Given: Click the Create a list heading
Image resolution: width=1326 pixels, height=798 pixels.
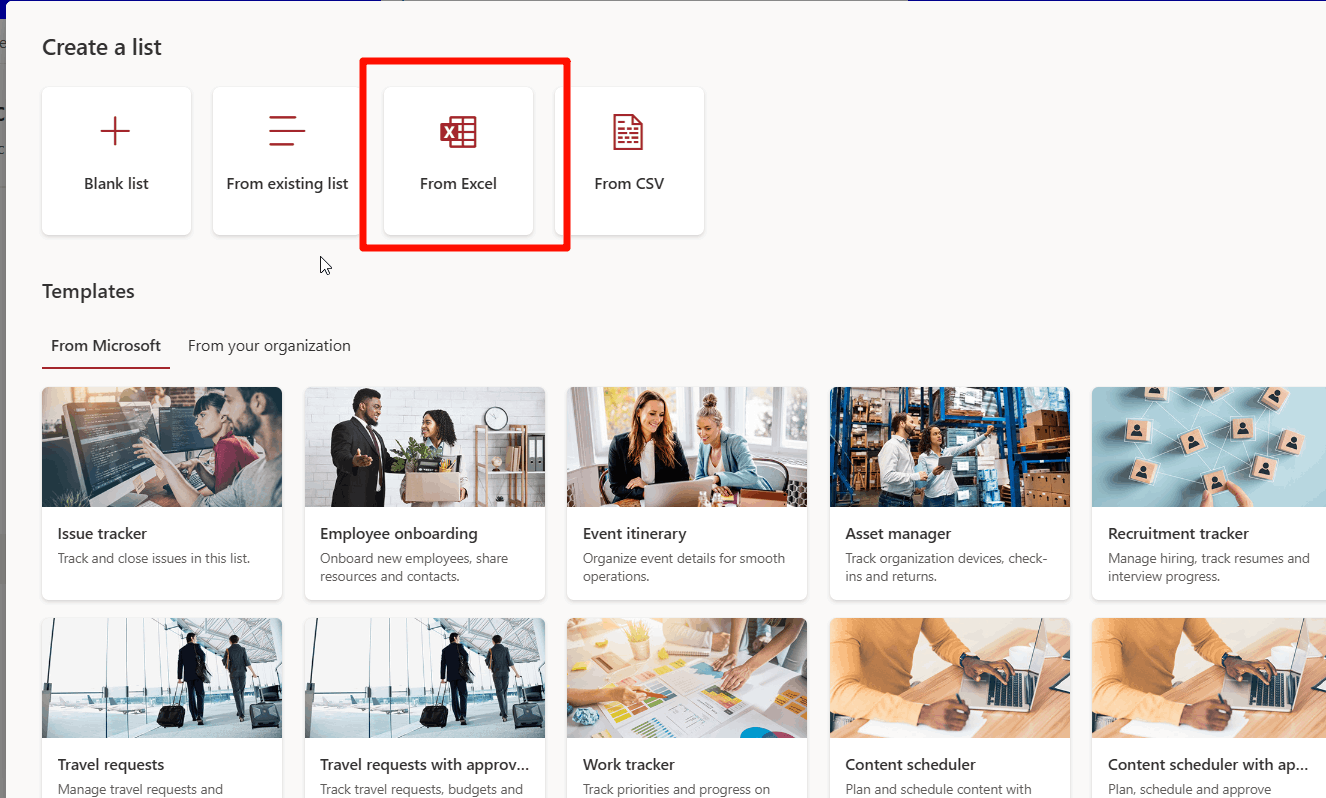Looking at the screenshot, I should click(x=102, y=47).
